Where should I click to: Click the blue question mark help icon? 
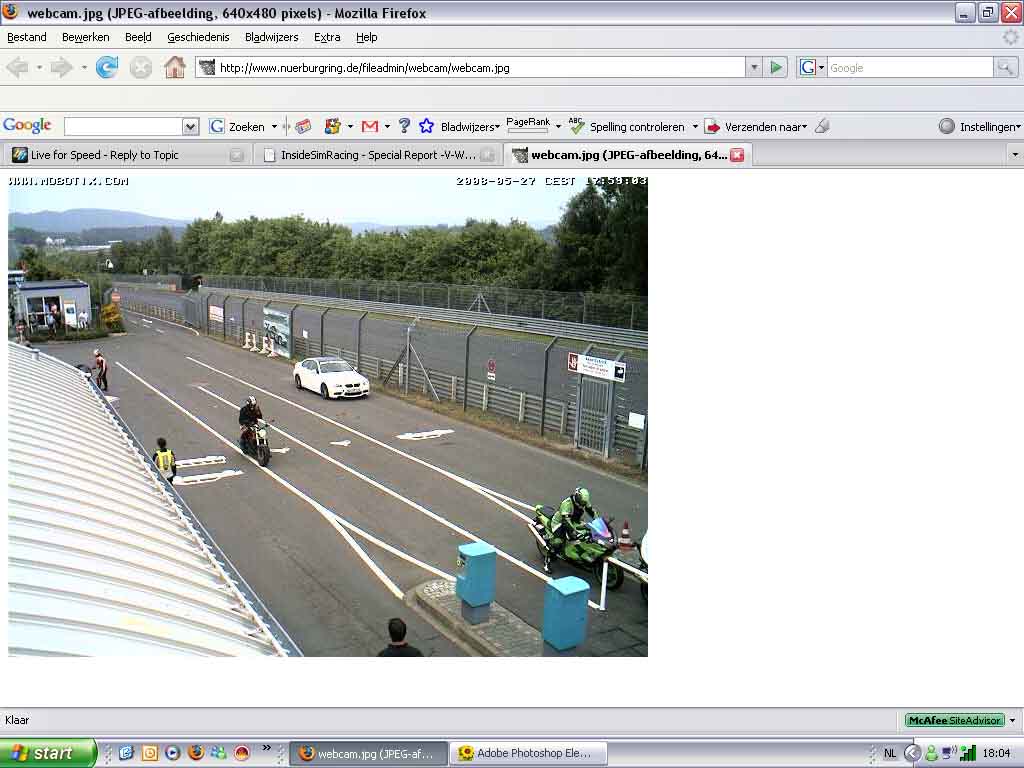(404, 126)
